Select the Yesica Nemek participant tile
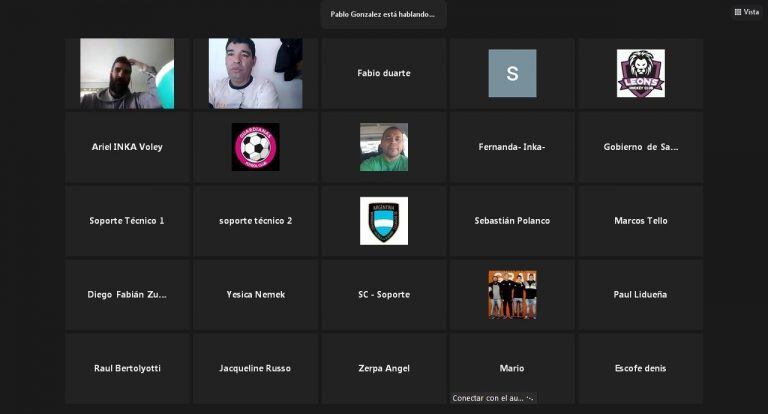The height and width of the screenshot is (414, 768). coord(255,295)
